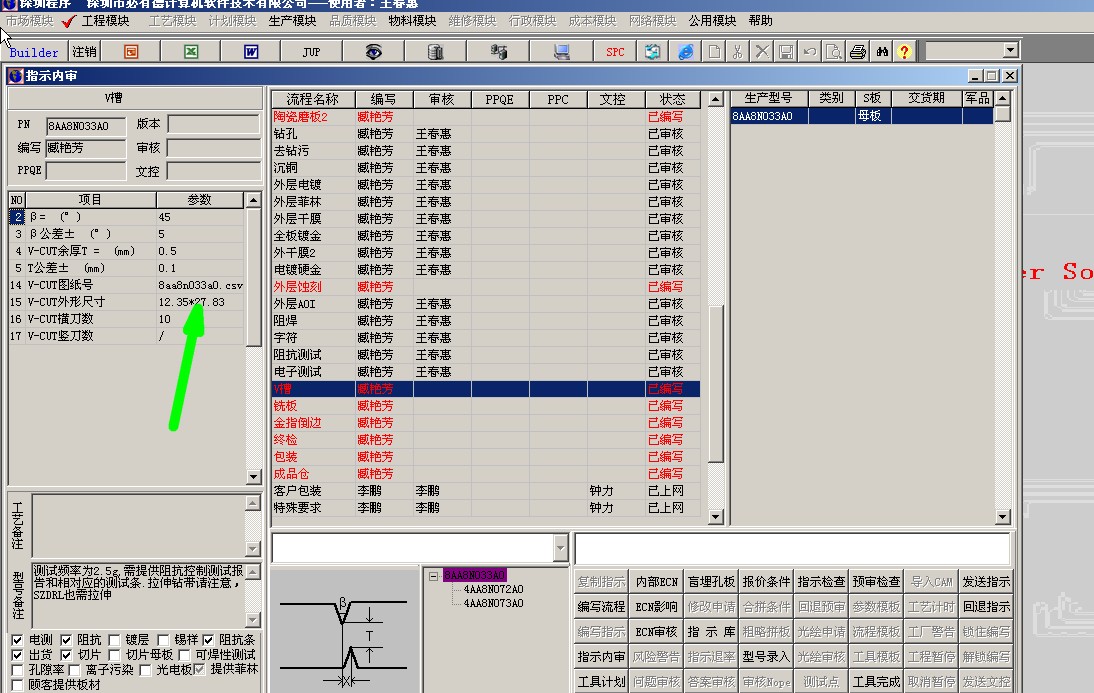
Task: Click the Excel export icon
Action: coord(190,52)
